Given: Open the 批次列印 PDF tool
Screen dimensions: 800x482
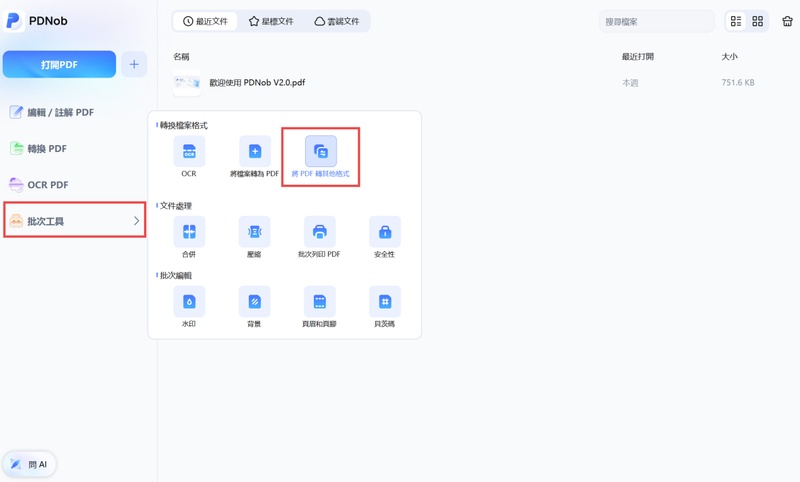Looking at the screenshot, I should point(320,232).
